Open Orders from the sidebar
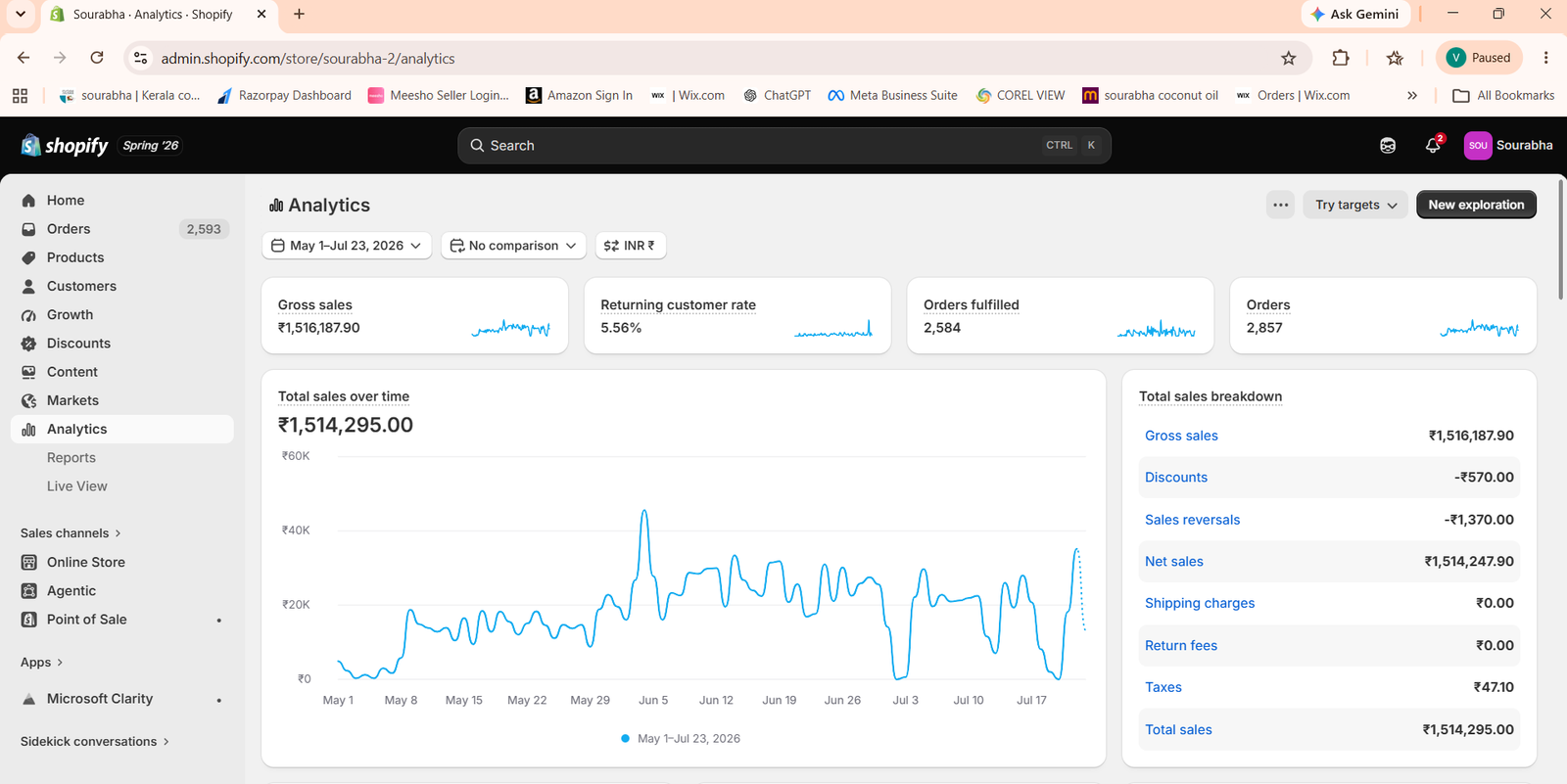 click(69, 229)
